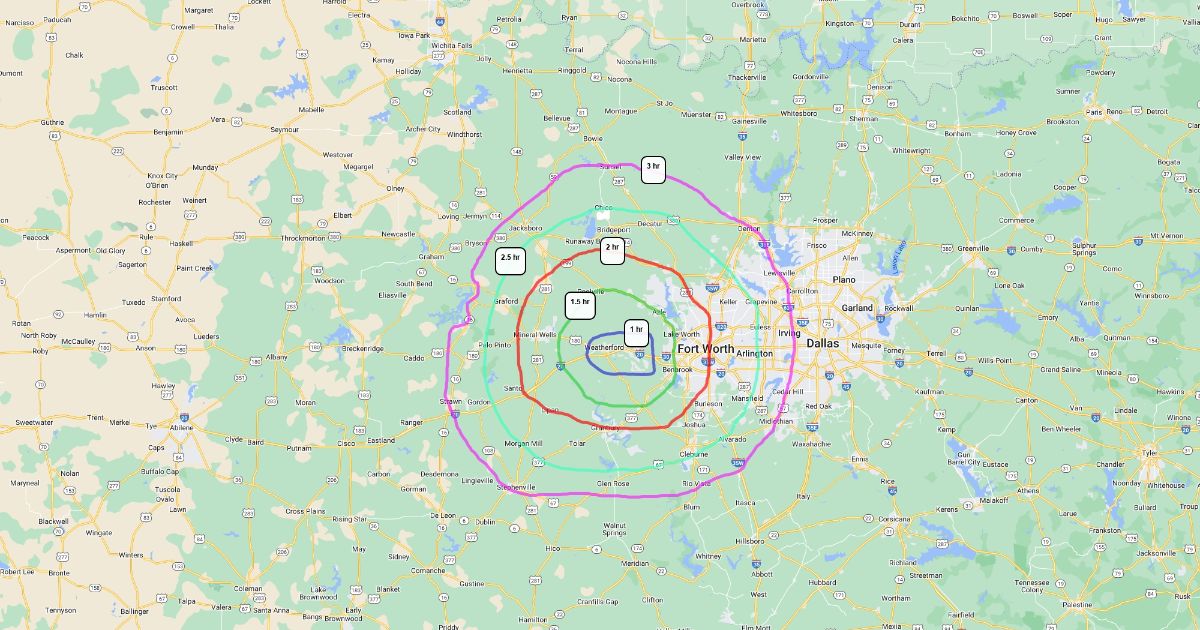The image size is (1200, 630).
Task: Select the 'Kaufman' town label
Action: [928, 391]
